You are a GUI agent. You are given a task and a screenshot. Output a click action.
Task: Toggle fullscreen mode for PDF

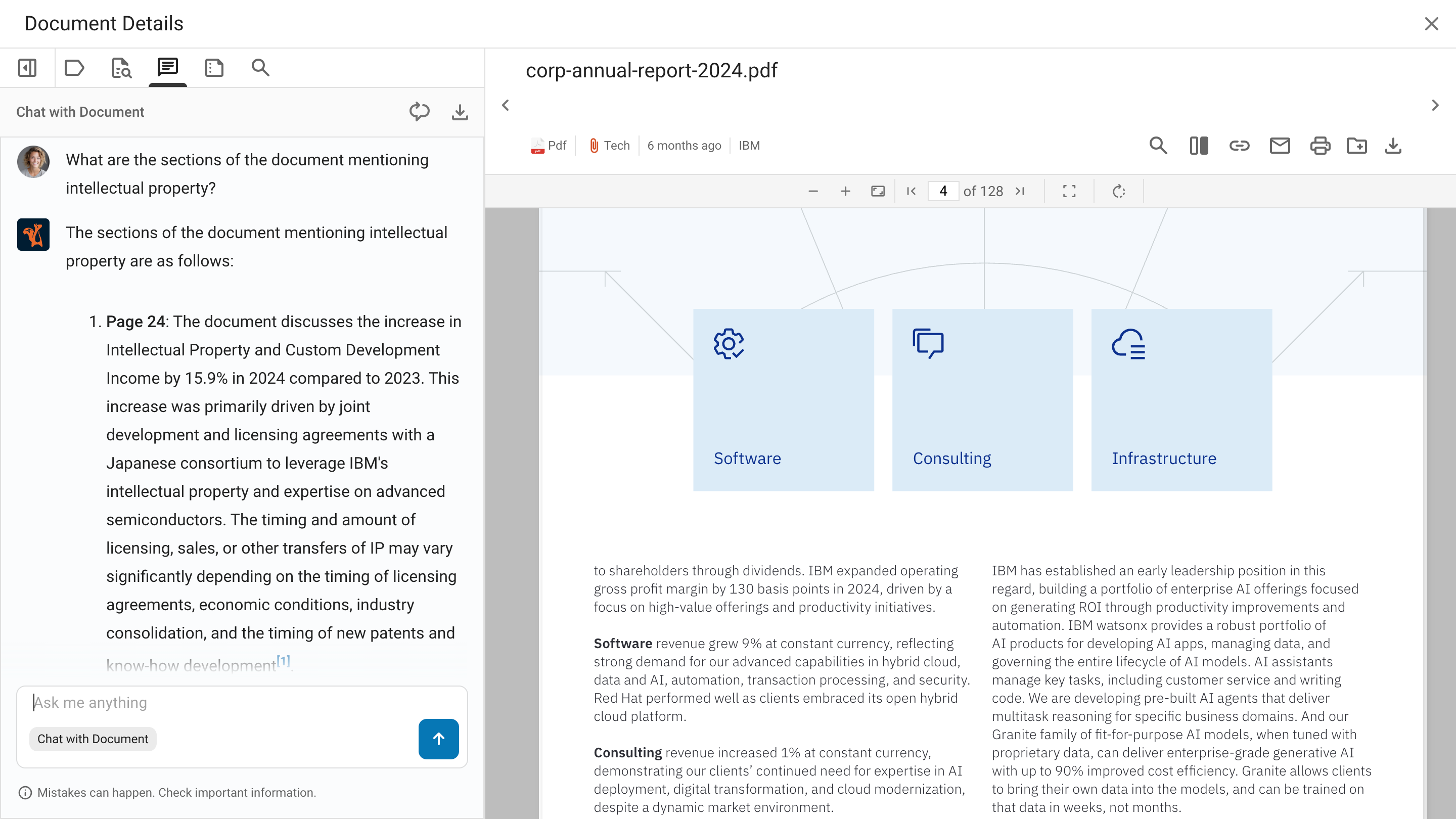pyautogui.click(x=1069, y=191)
